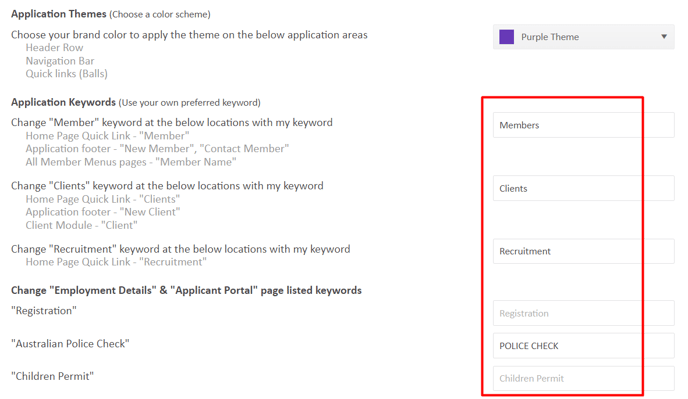Click the Header Row list item
688x399 pixels.
click(54, 47)
